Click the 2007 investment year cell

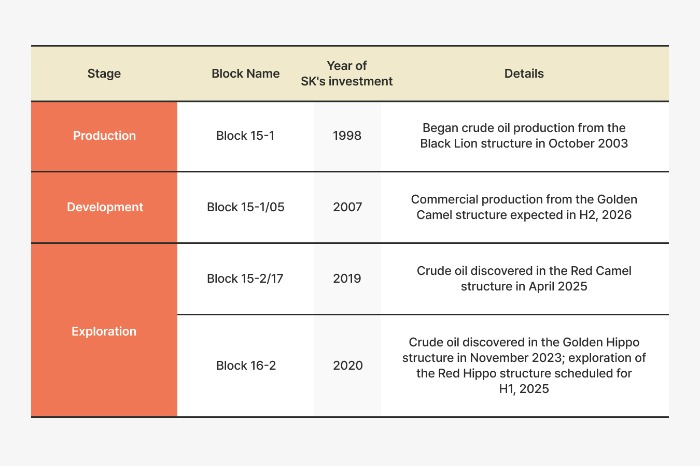click(347, 207)
